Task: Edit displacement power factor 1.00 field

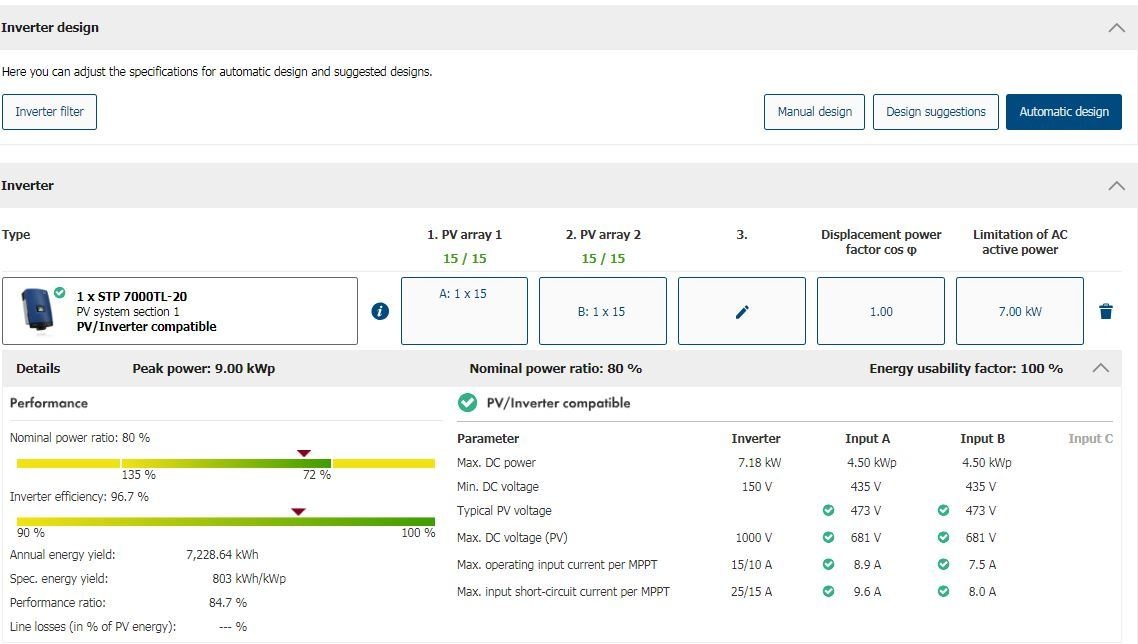Action: click(880, 311)
